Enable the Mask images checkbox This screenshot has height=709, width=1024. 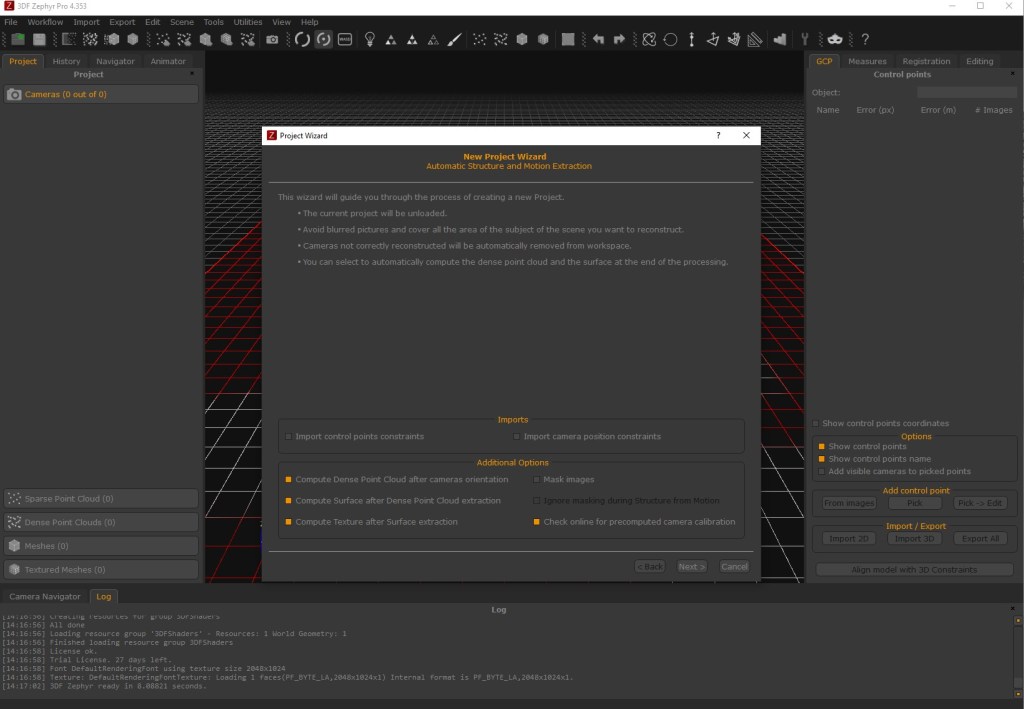(x=536, y=479)
